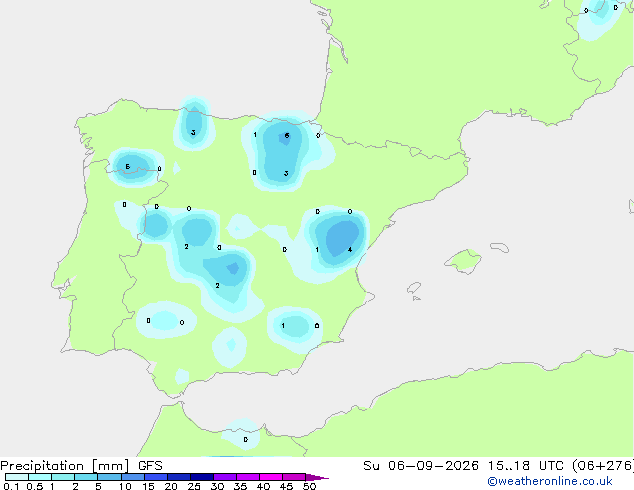The image size is (634, 490).
Task: Click the legend label '50'
Action: pos(309,486)
